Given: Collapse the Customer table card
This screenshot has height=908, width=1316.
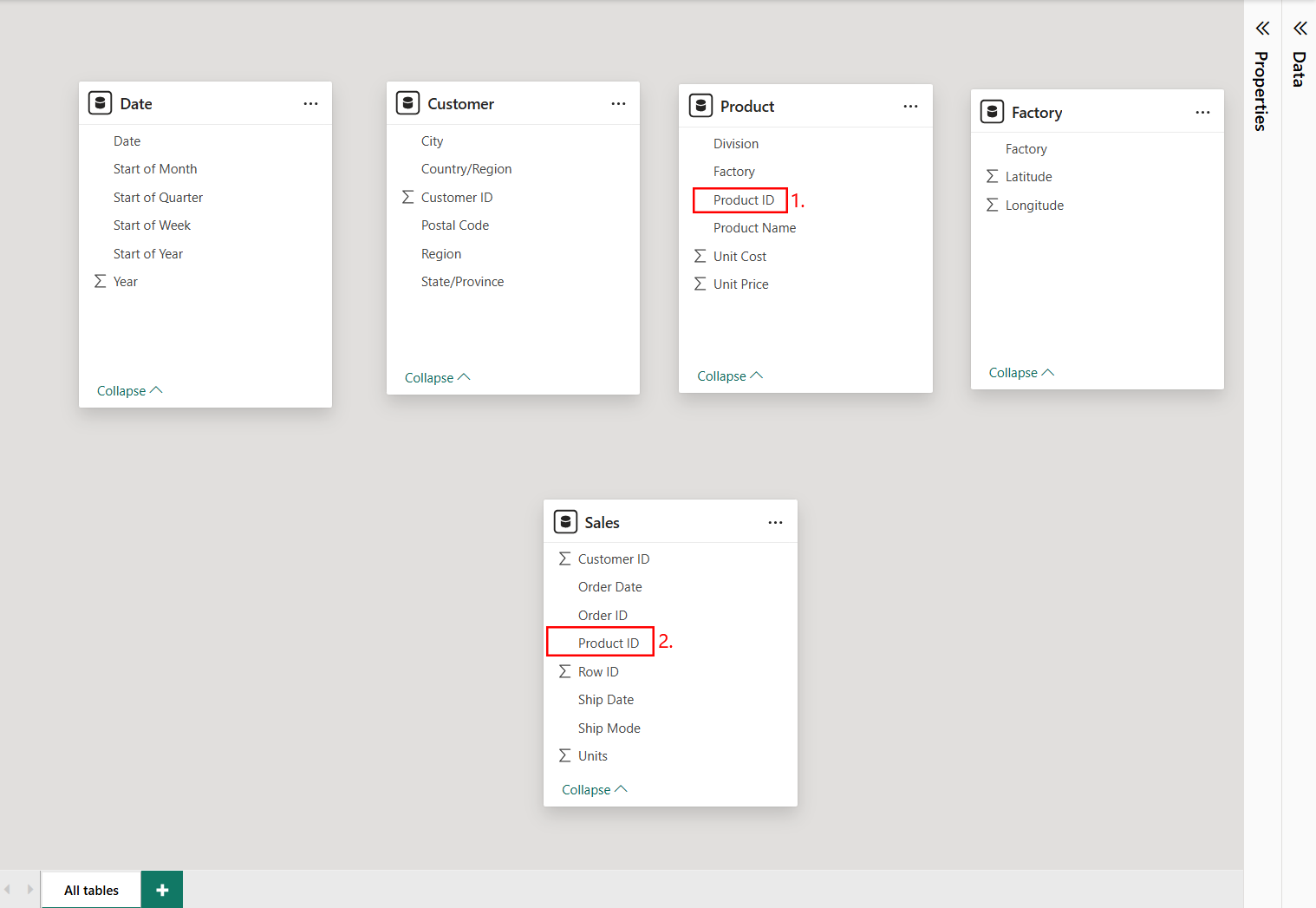Looking at the screenshot, I should pos(438,378).
